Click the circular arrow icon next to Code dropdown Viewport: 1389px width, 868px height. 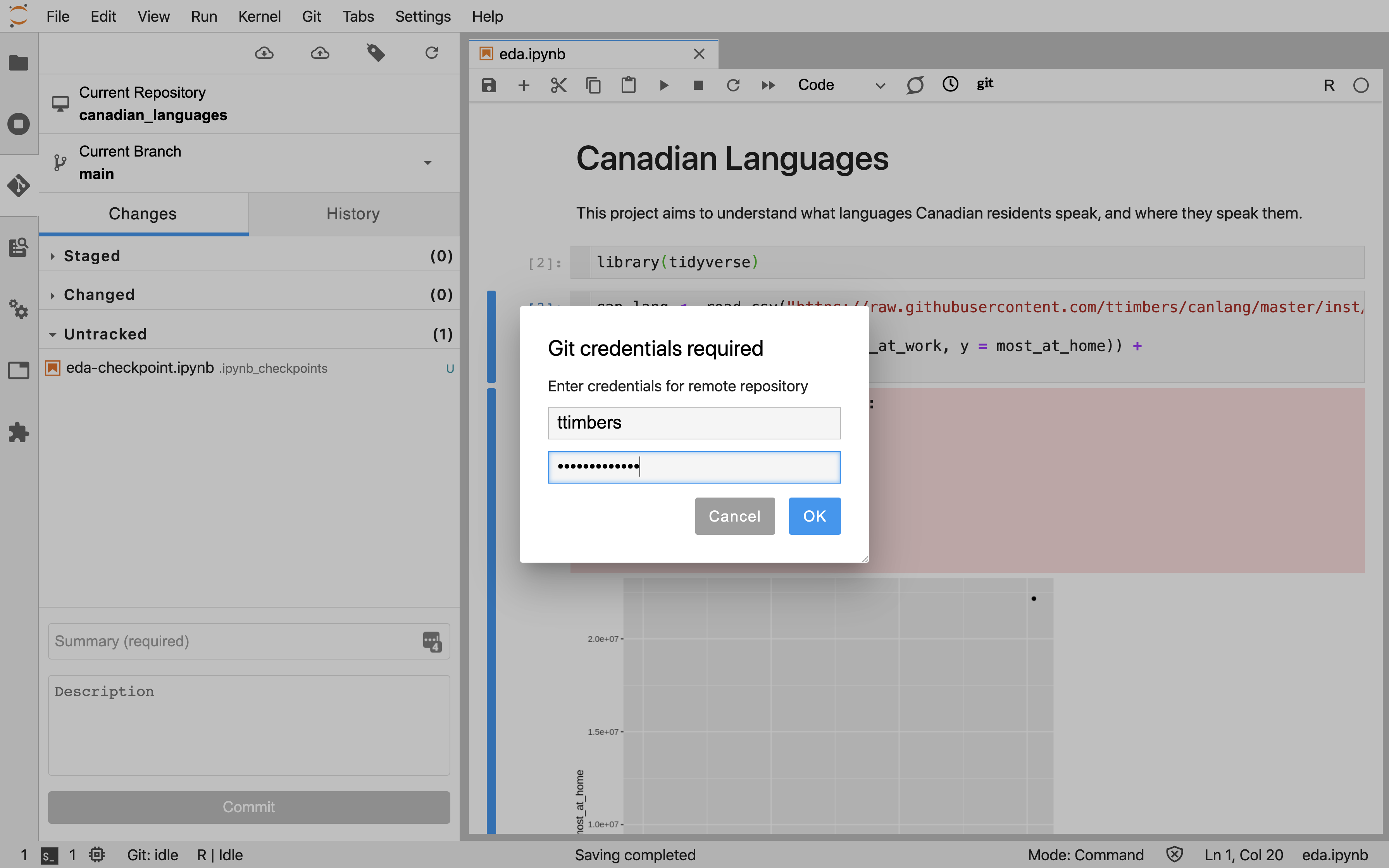[x=915, y=85]
